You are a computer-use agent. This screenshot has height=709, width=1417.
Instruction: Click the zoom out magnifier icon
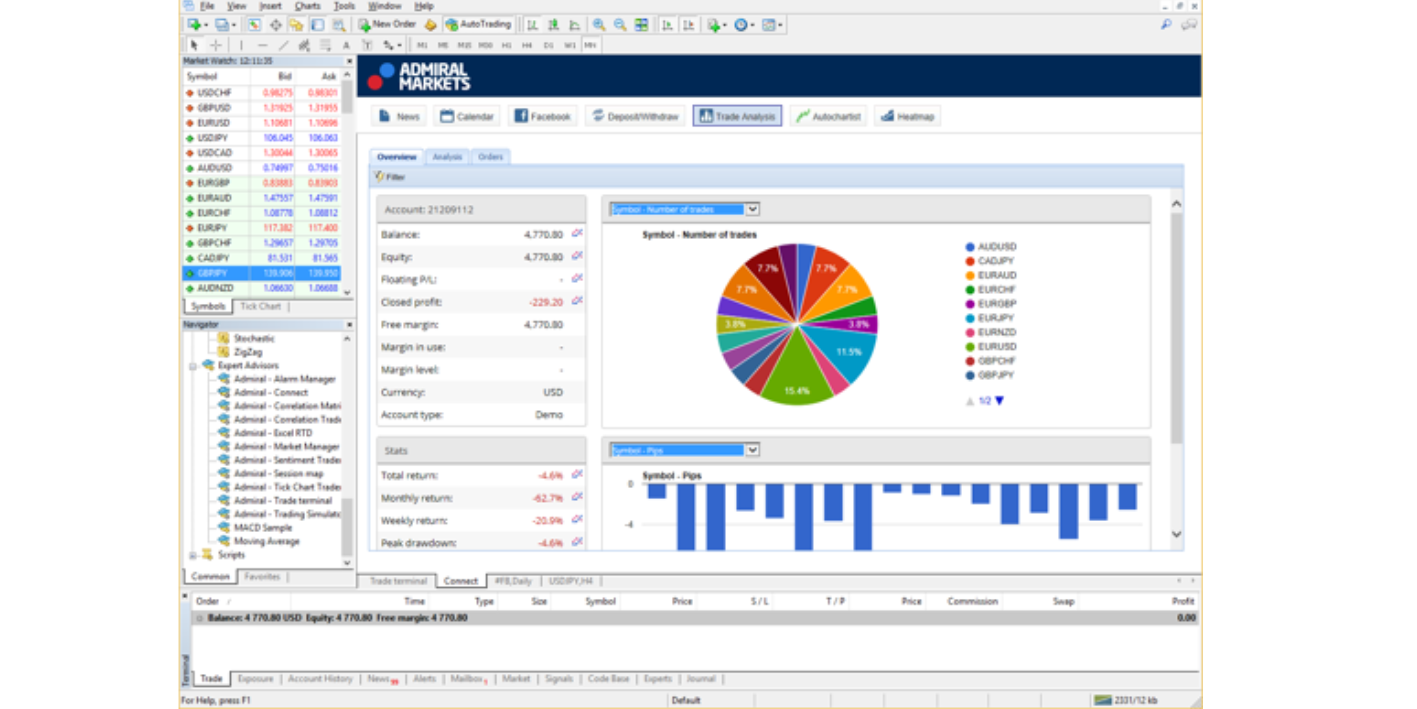[x=619, y=25]
